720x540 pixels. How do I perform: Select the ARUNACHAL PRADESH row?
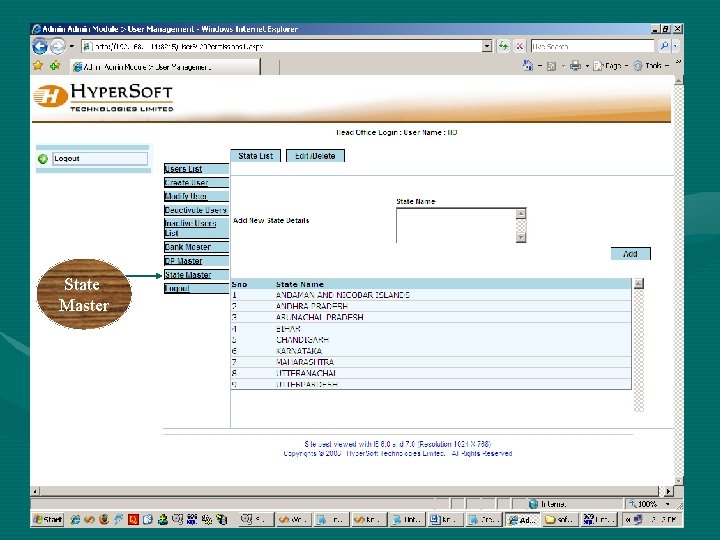(431, 317)
